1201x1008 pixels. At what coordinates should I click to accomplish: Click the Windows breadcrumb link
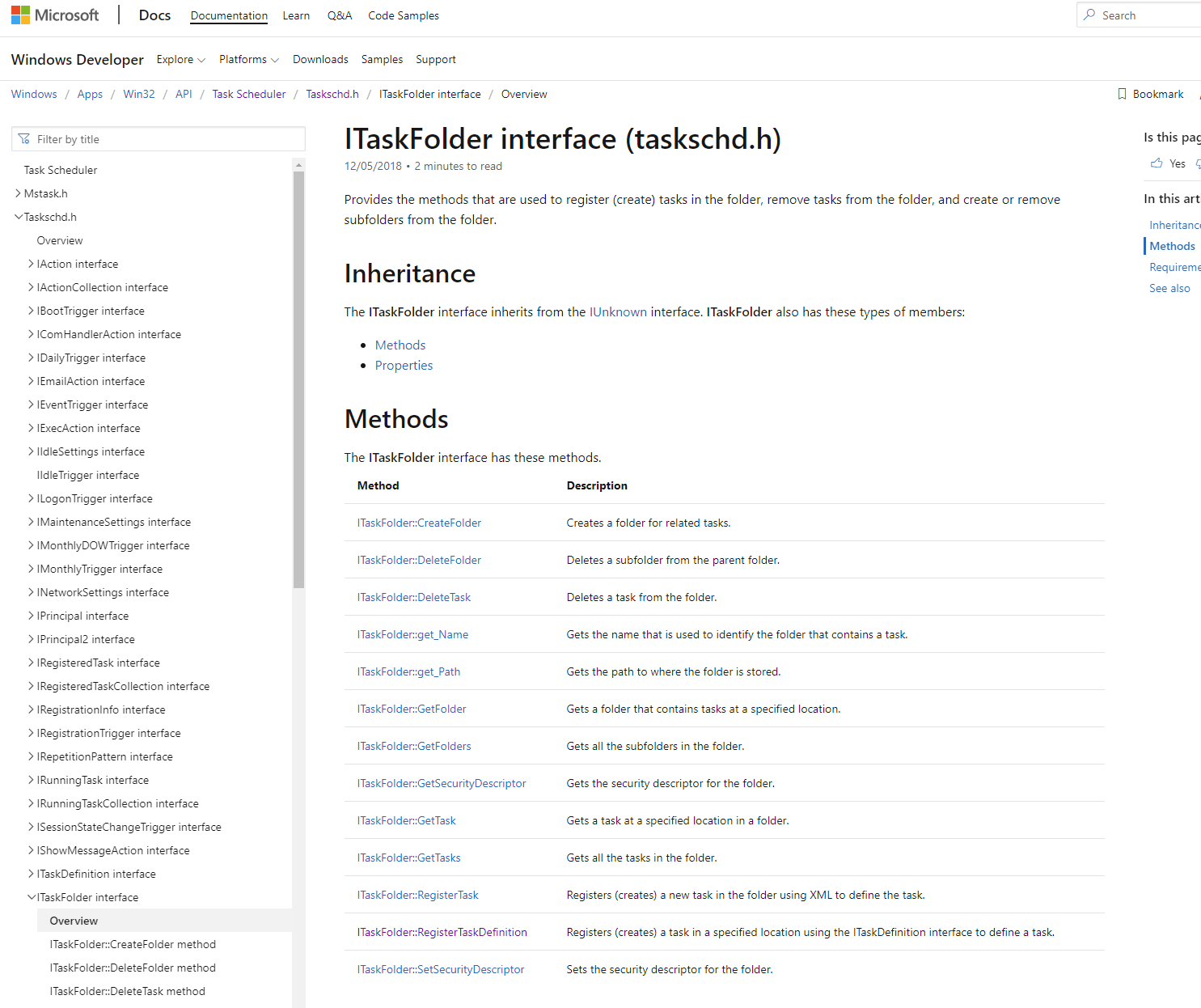click(34, 94)
